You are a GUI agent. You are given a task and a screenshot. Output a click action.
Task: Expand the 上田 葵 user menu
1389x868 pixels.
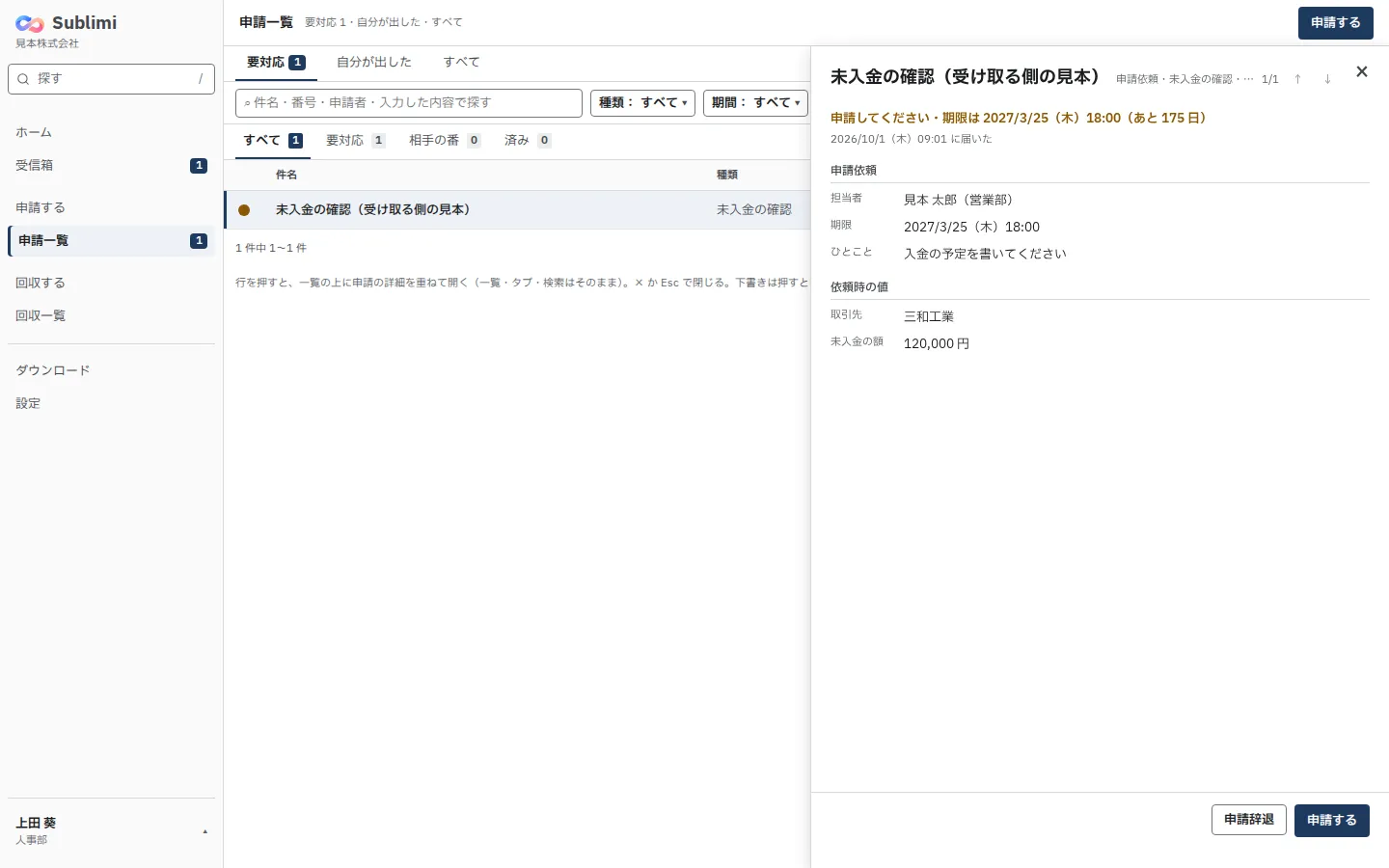[111, 830]
